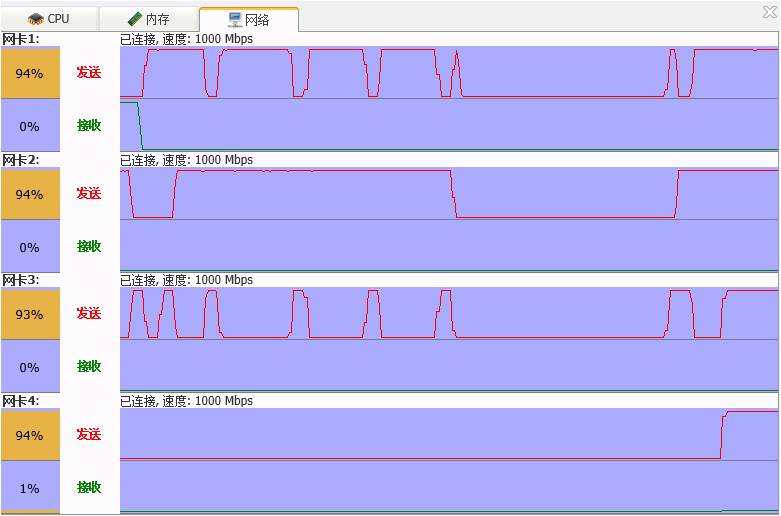
Task: Click the 发送 label for 网卡4
Action: 89,435
